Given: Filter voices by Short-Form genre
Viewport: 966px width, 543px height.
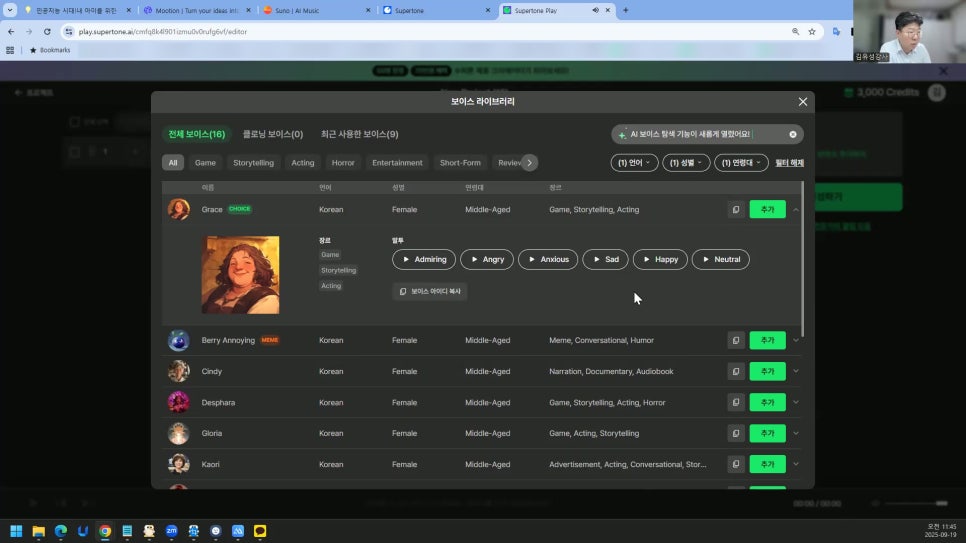Looking at the screenshot, I should [460, 163].
